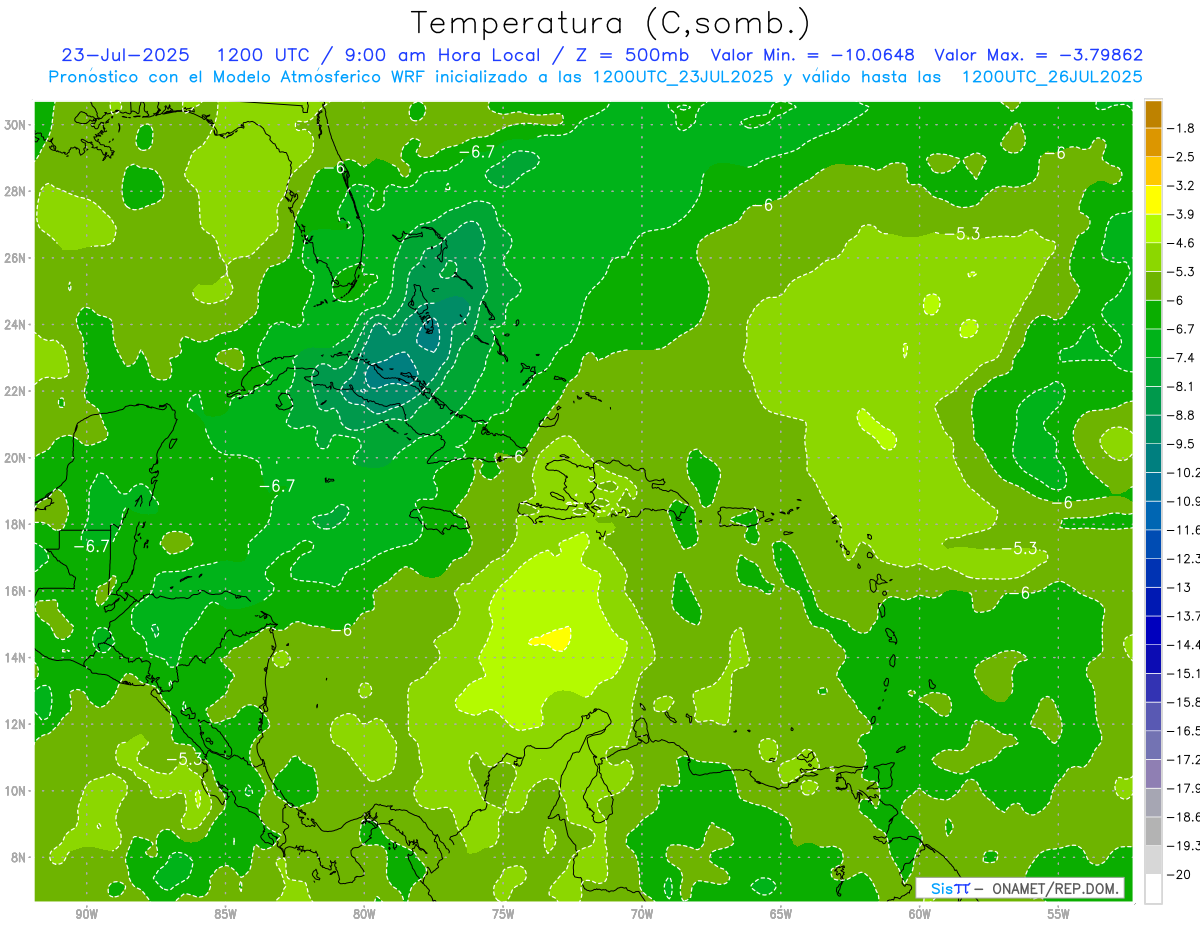
Task: Click the light gray swatch between -19.3 and -20
Action: 1153,860
